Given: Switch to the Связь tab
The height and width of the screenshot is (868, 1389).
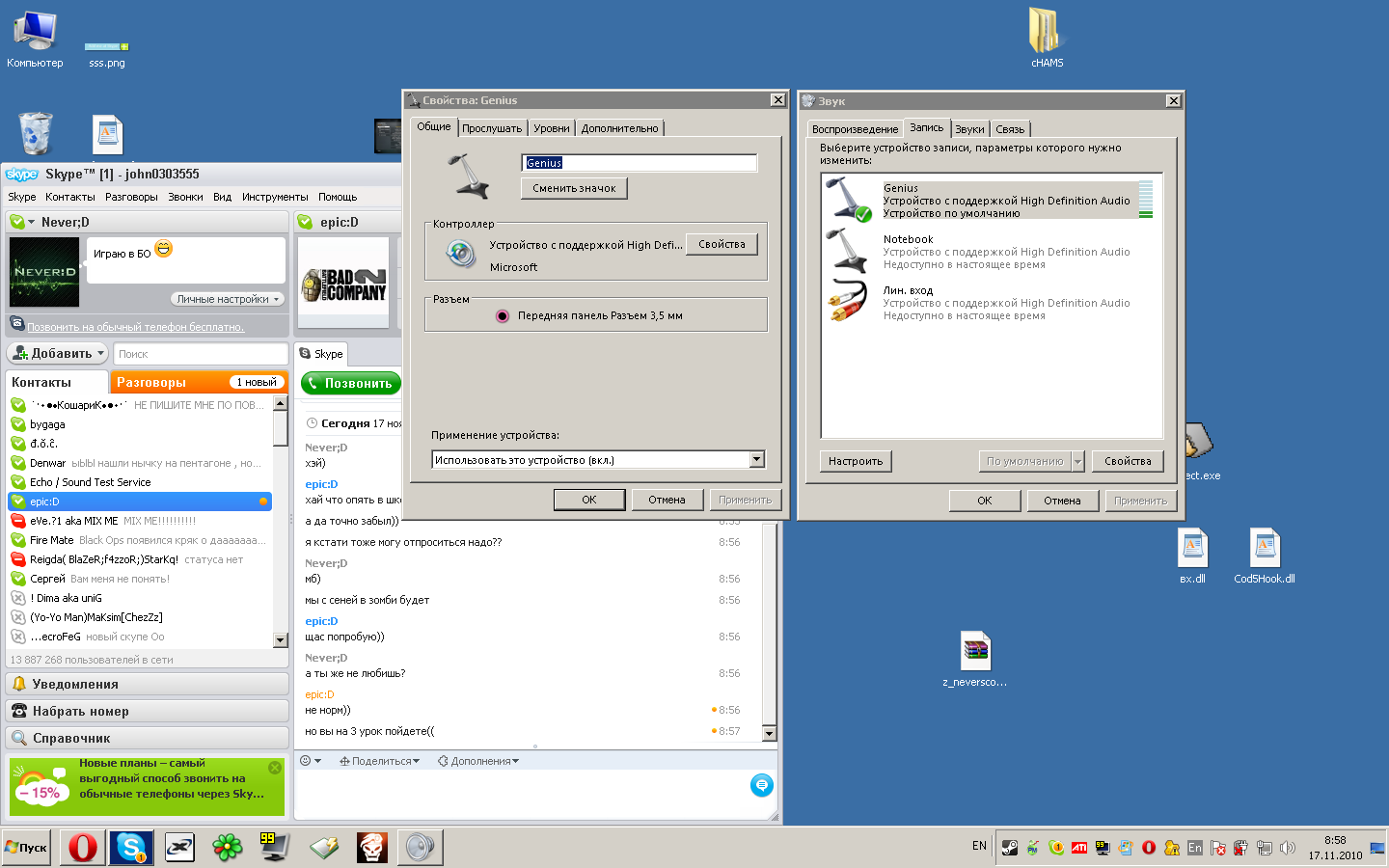Looking at the screenshot, I should [x=1010, y=129].
